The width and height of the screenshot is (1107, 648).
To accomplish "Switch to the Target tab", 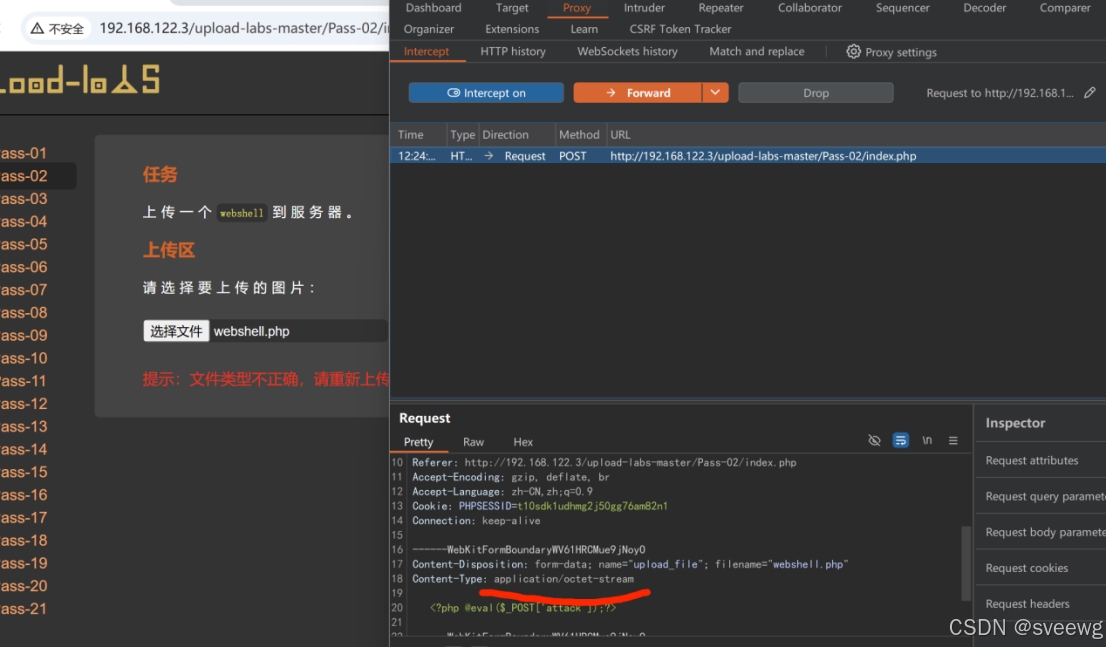I will pyautogui.click(x=512, y=8).
